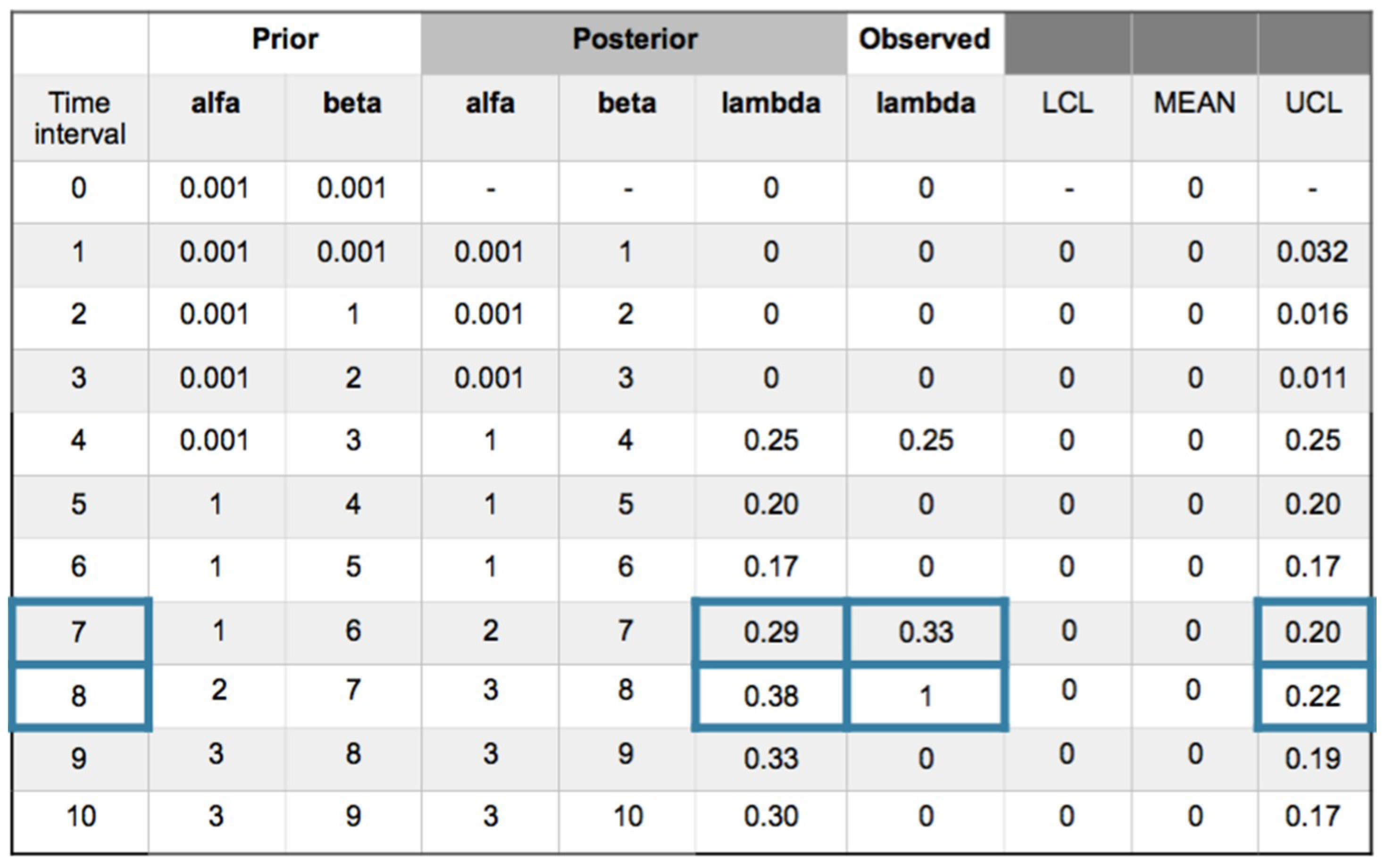The height and width of the screenshot is (868, 1386).
Task: Click the highlighted time interval 7 cell
Action: pos(79,632)
